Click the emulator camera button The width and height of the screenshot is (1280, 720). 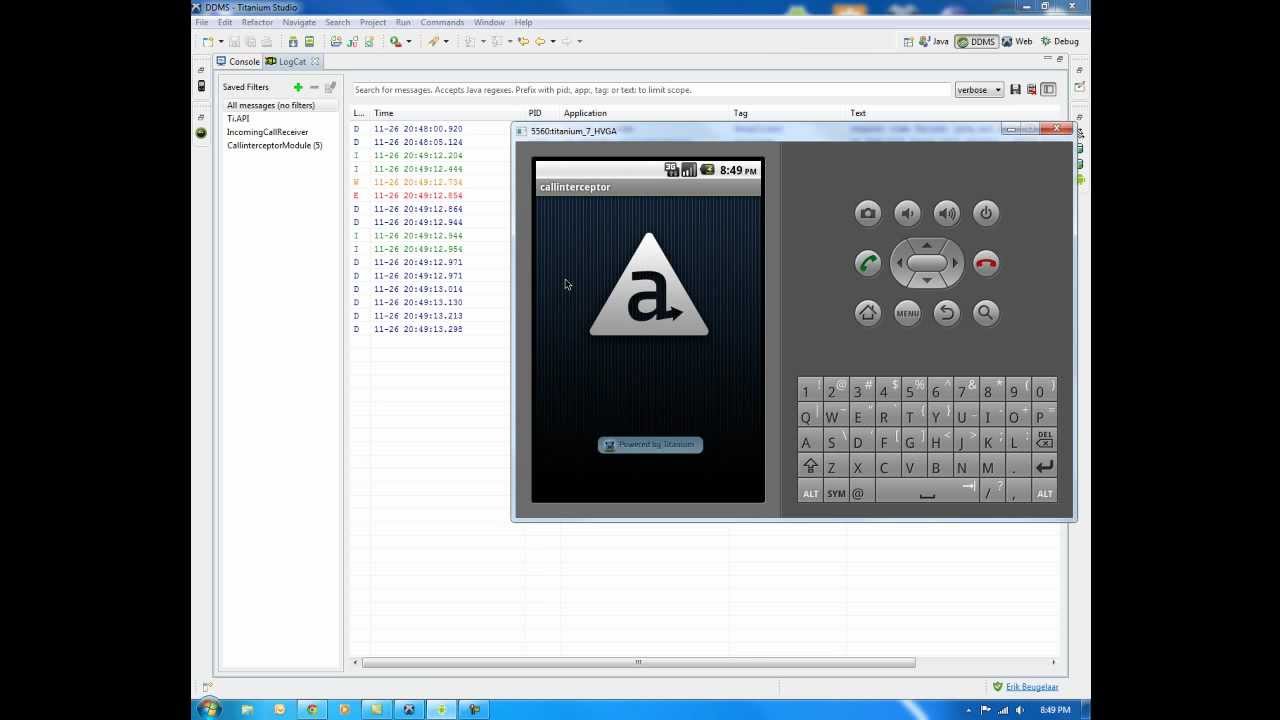pyautogui.click(x=868, y=213)
